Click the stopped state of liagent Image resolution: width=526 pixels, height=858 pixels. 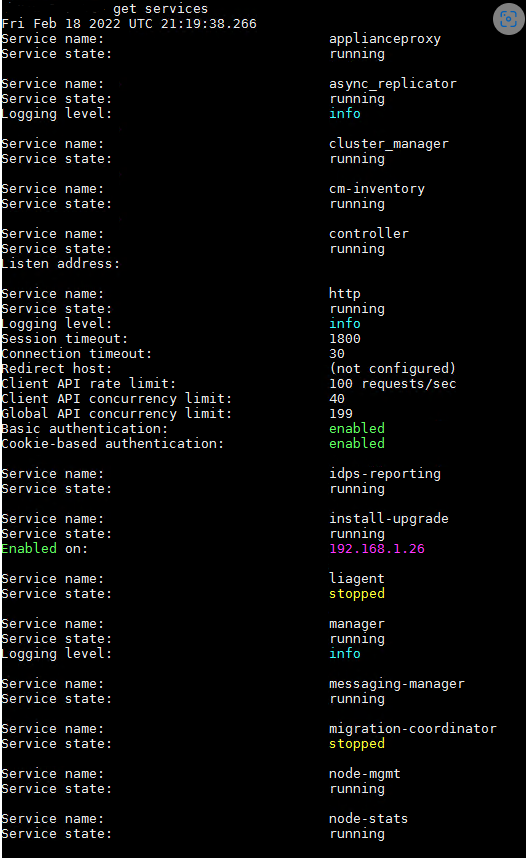pyautogui.click(x=357, y=594)
